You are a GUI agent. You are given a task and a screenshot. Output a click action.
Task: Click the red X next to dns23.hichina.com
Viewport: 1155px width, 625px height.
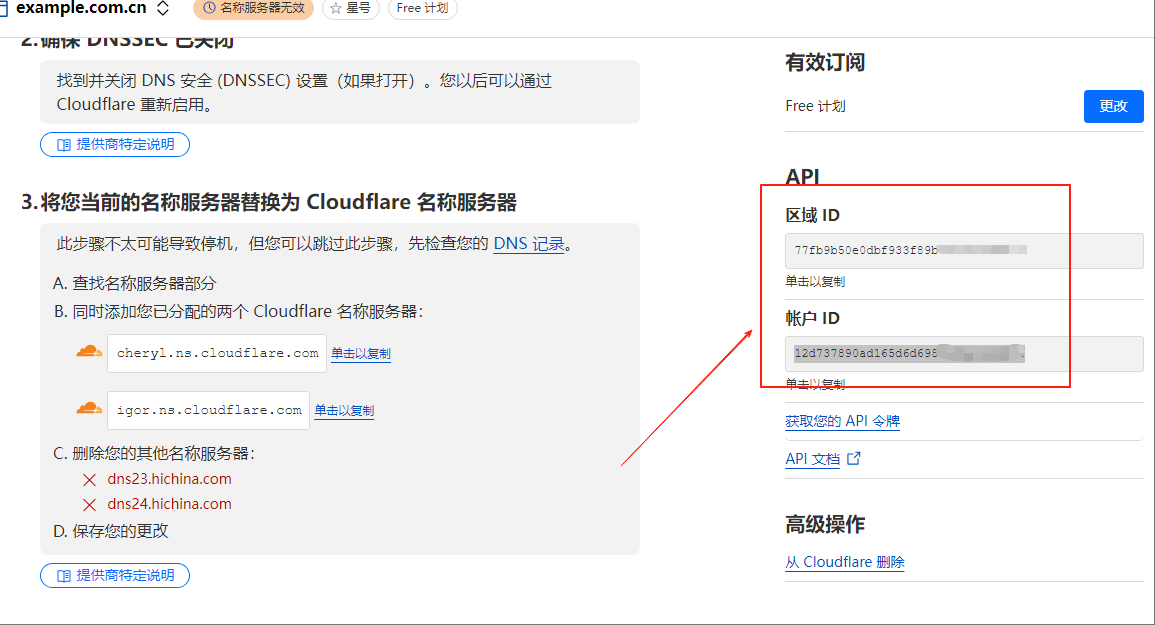pos(90,480)
